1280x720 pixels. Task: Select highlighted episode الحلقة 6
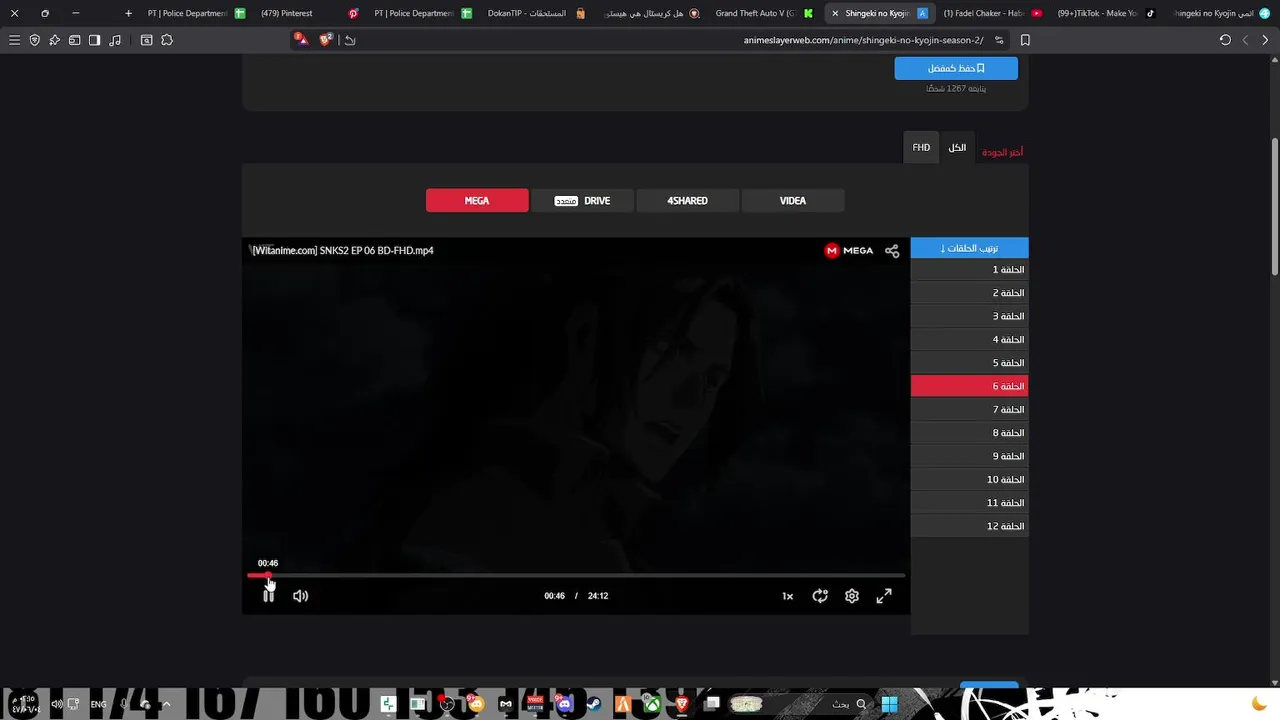coord(969,386)
